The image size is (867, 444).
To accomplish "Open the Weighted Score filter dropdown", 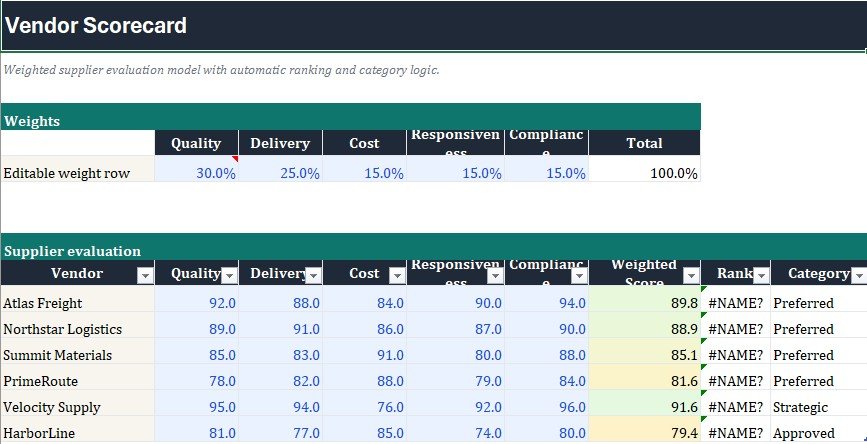I will 691,275.
